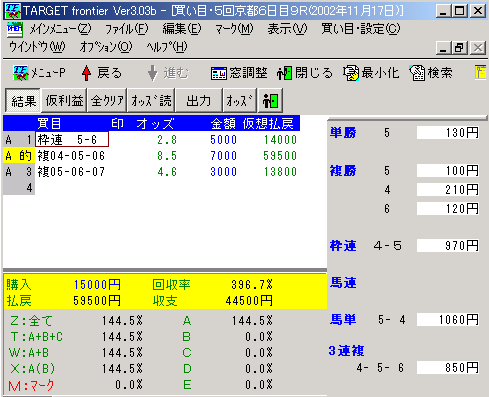Open the オプション(O) menu
The width and height of the screenshot is (489, 397).
coord(106,47)
